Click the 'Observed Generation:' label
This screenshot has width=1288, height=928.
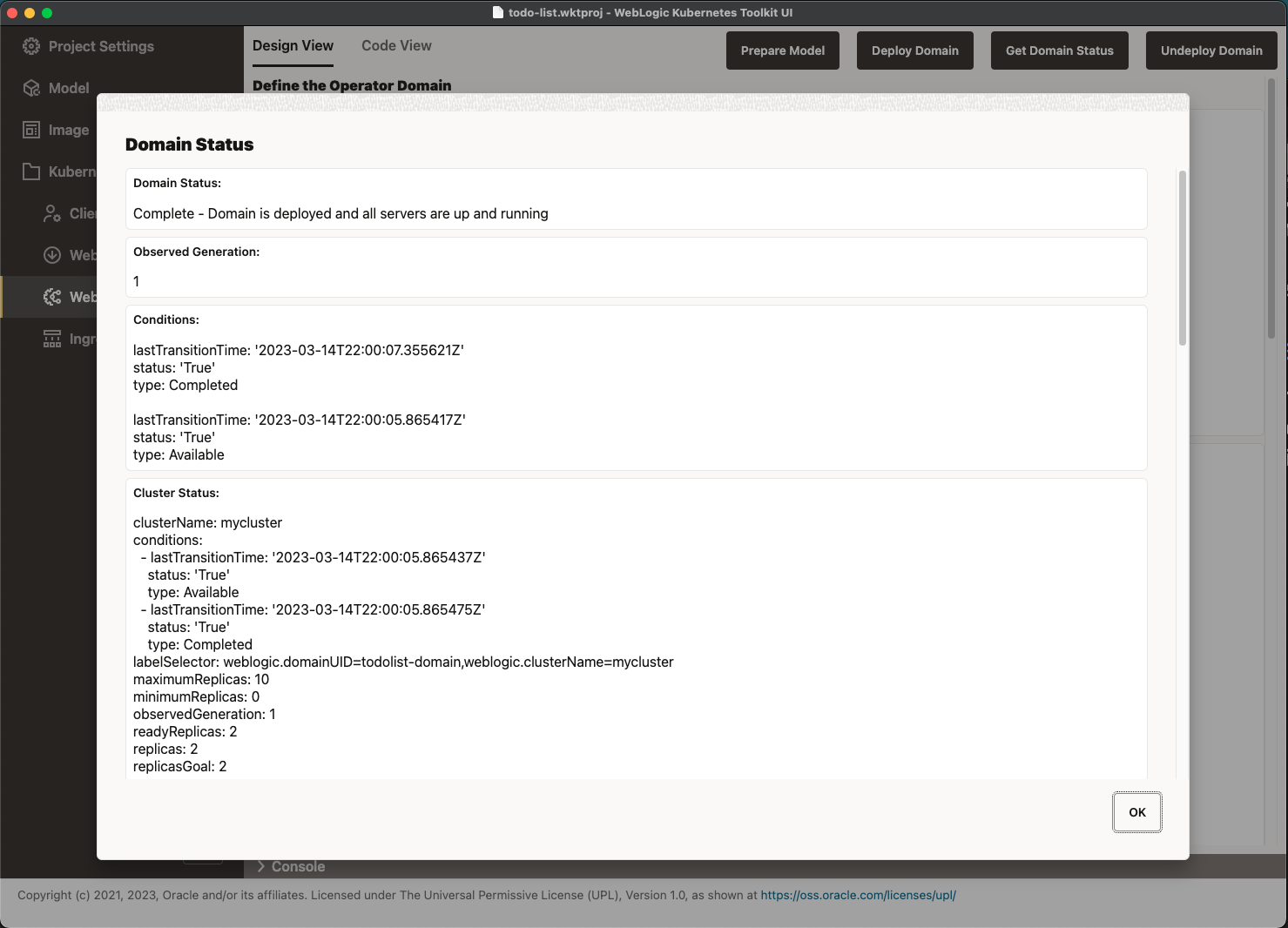[197, 252]
